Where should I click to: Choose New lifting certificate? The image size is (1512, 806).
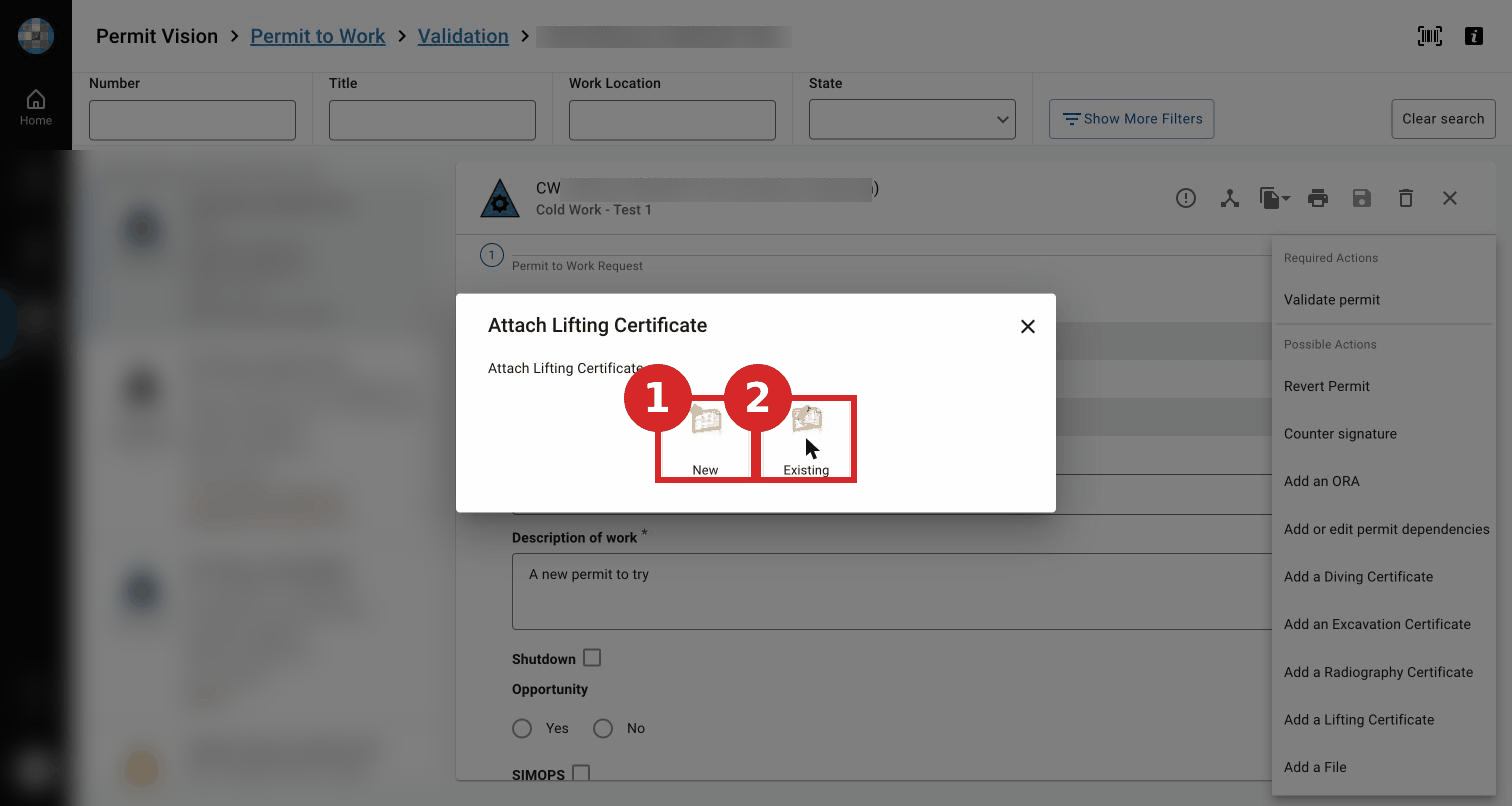[x=705, y=439]
